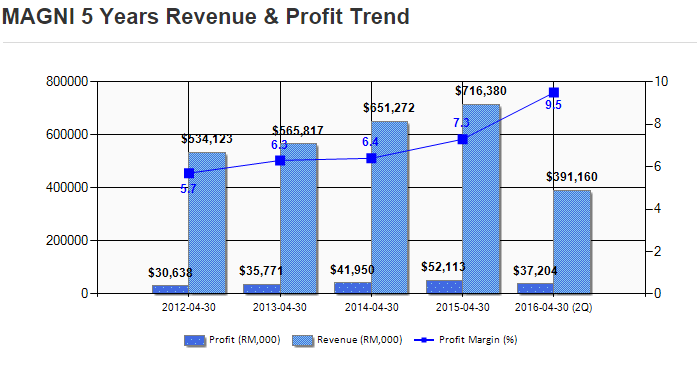Click the 2014-04-30 x-axis label

pyautogui.click(x=372, y=307)
